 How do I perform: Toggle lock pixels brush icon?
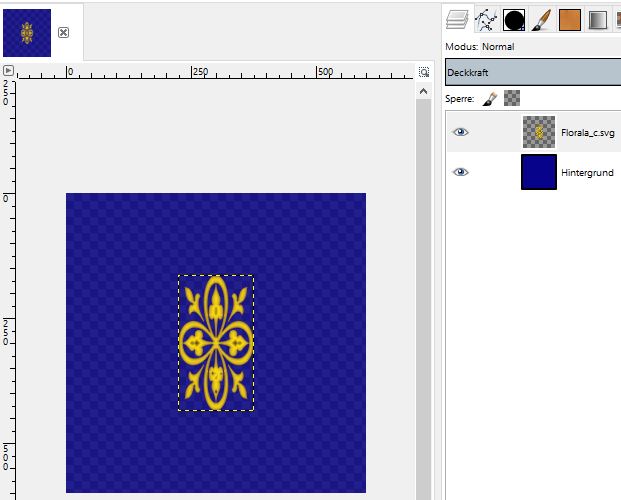pyautogui.click(x=490, y=99)
